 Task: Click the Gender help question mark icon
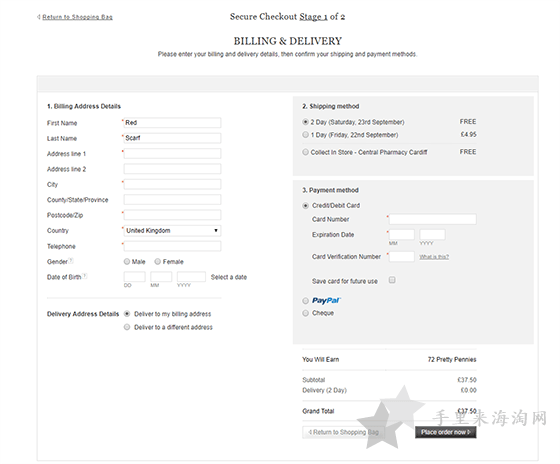click(71, 260)
